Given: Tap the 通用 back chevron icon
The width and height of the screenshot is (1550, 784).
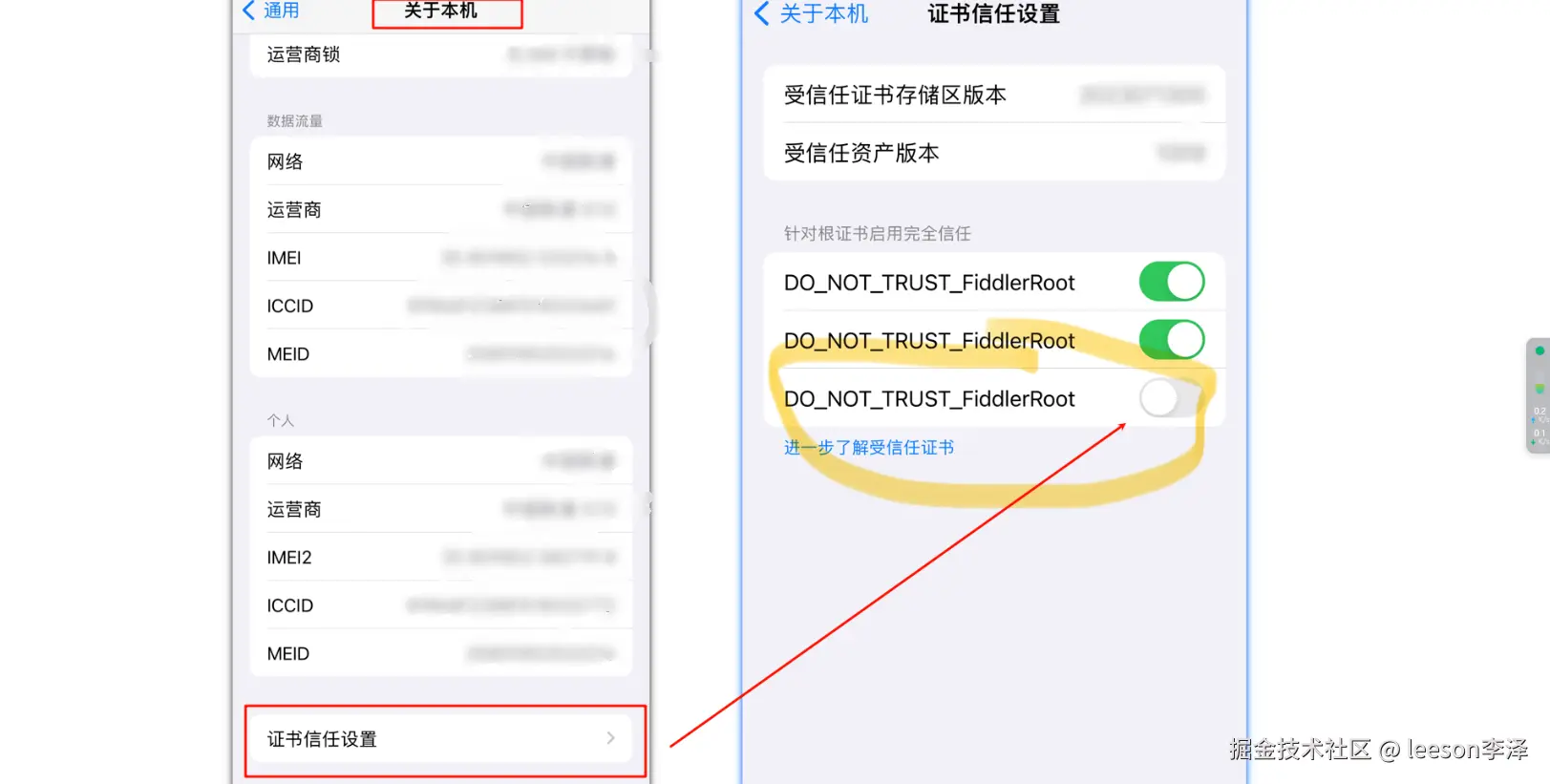Looking at the screenshot, I should [x=249, y=11].
